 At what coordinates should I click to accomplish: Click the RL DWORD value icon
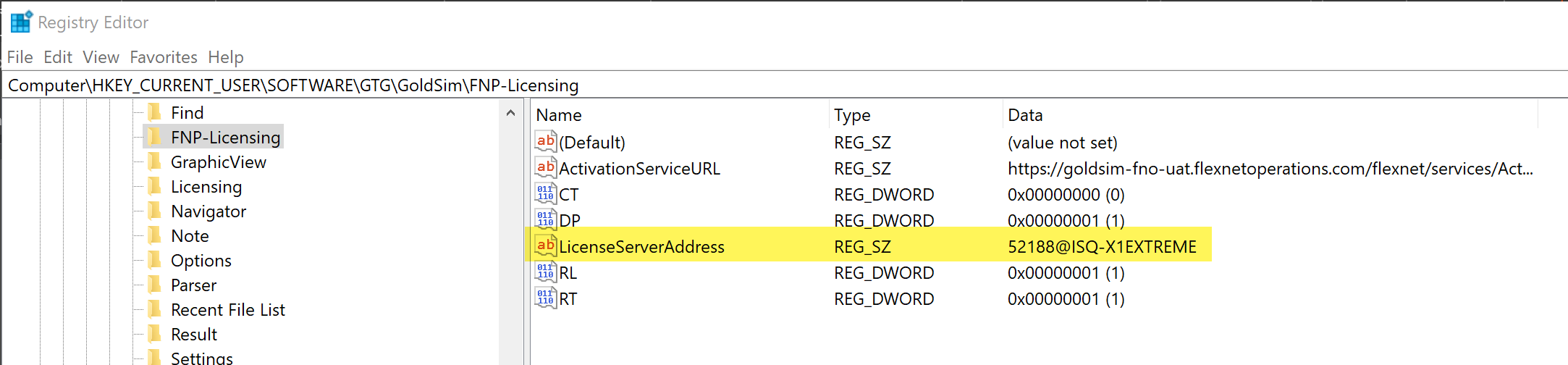546,272
